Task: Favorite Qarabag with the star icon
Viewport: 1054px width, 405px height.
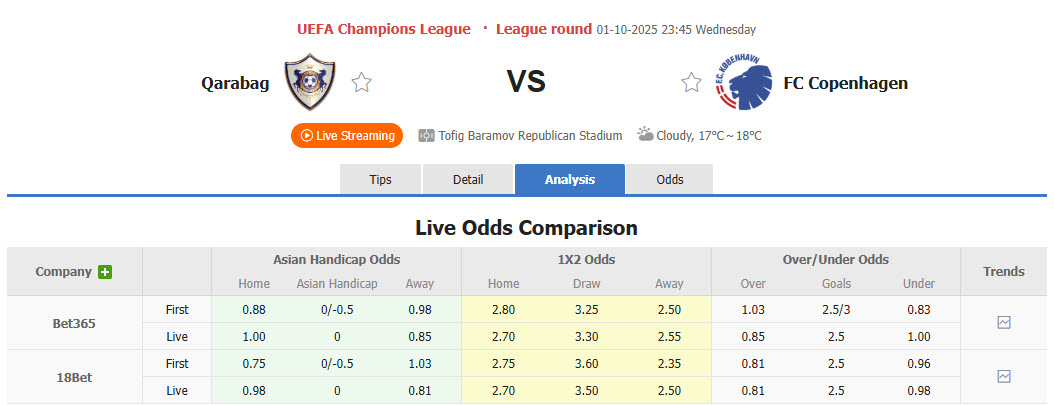Action: [362, 83]
